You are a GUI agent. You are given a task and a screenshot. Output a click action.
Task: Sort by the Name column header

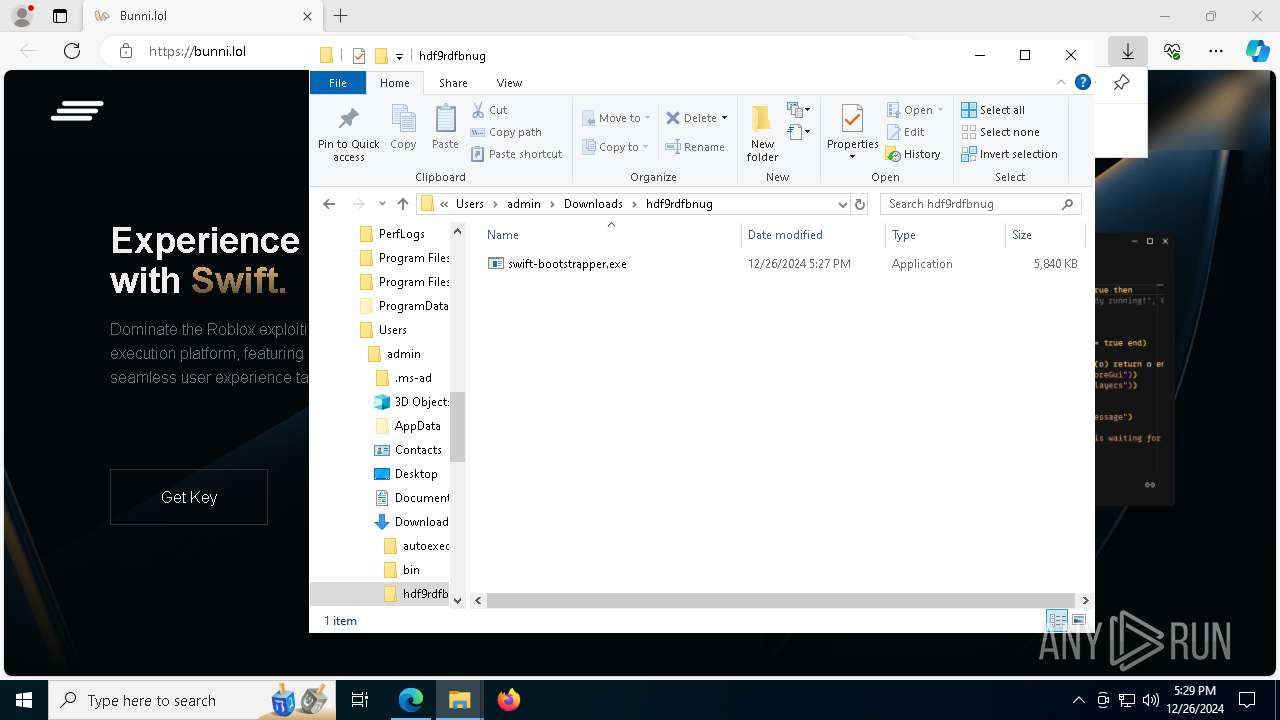click(x=611, y=235)
